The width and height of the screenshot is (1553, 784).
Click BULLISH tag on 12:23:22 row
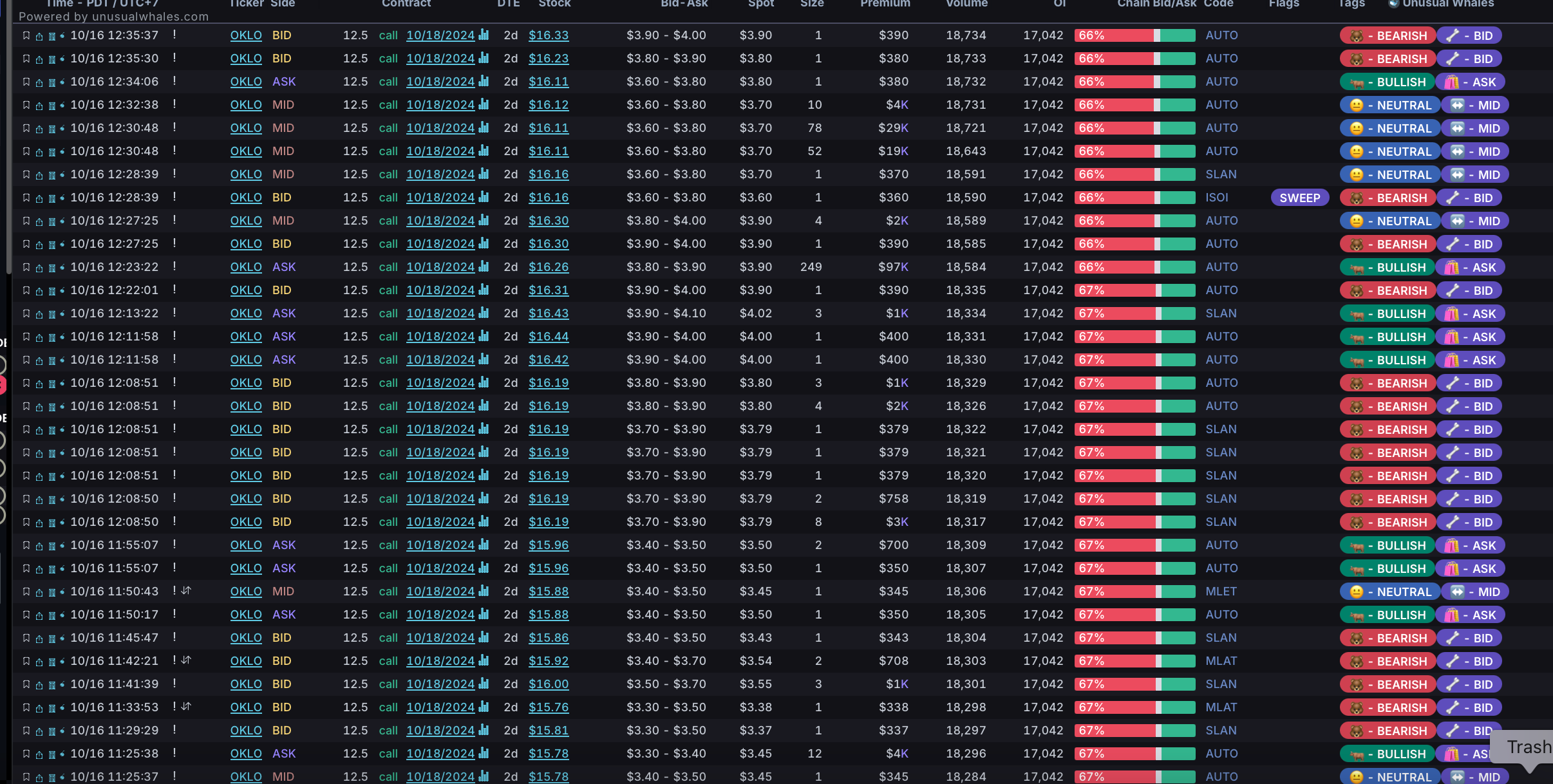coord(1388,268)
